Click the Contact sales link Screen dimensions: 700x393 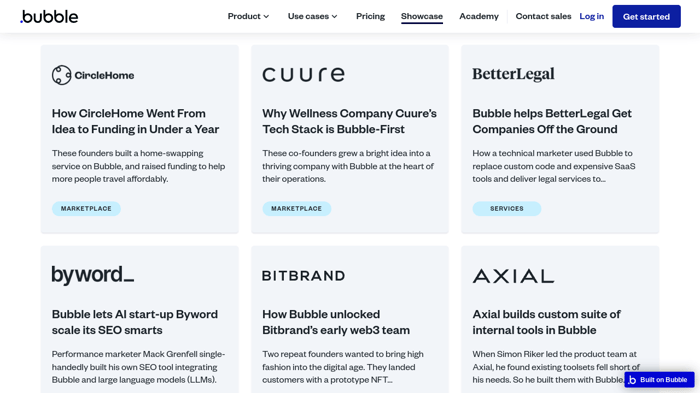(543, 17)
